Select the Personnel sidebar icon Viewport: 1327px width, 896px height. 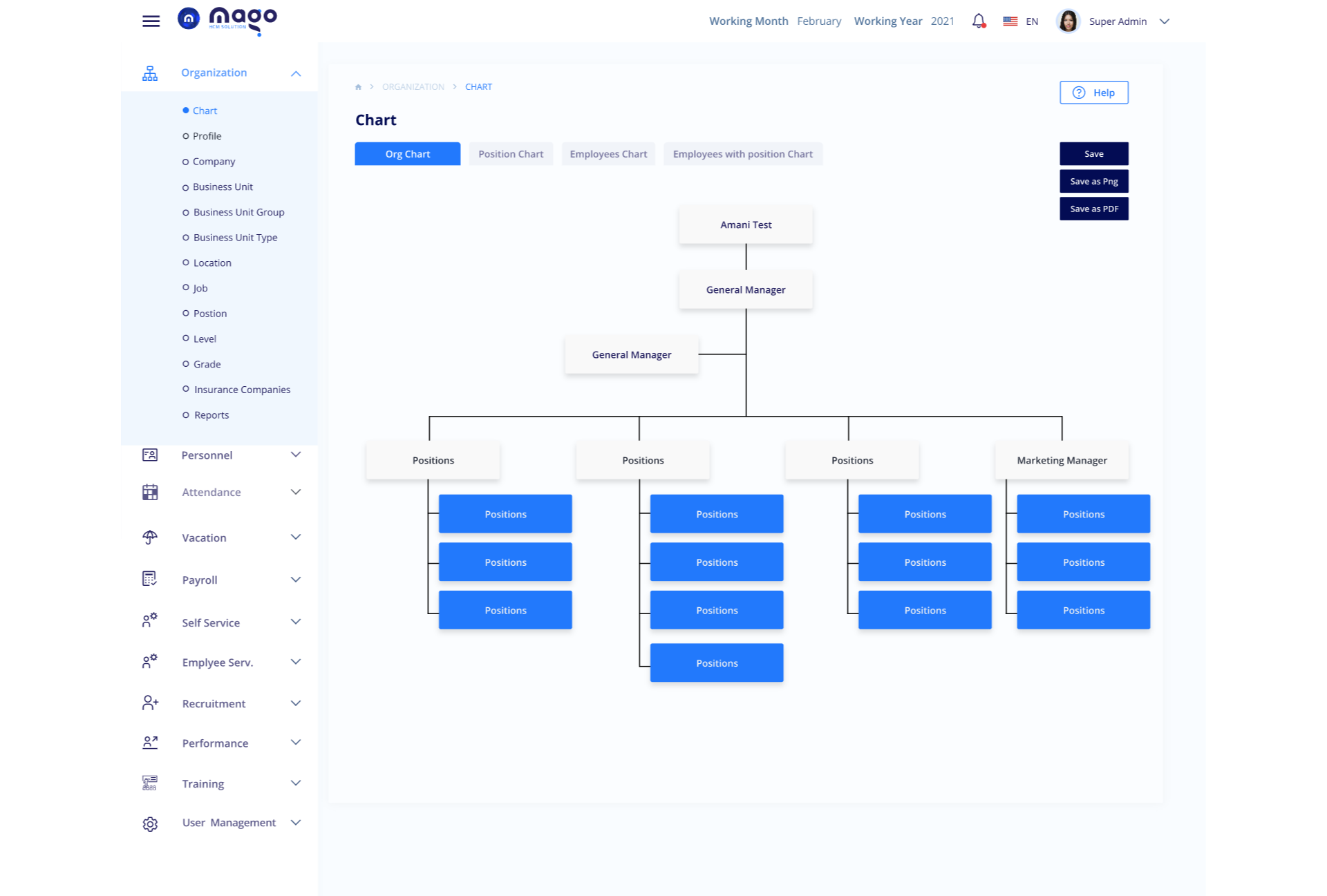[x=150, y=455]
